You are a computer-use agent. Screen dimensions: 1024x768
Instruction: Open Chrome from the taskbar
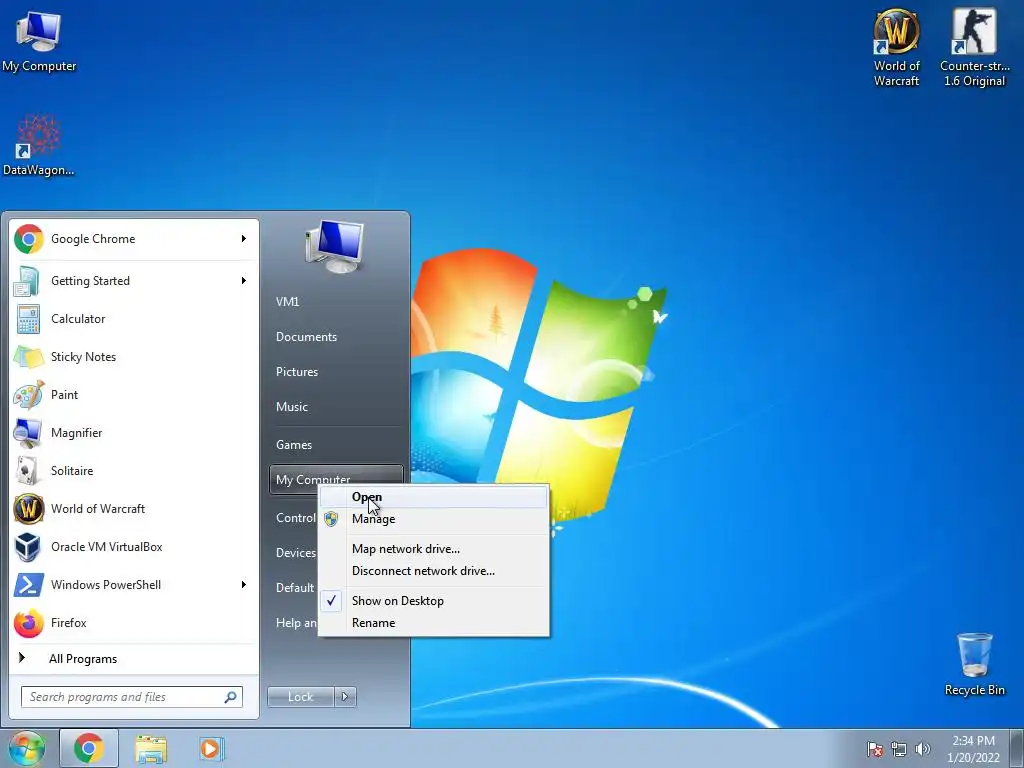89,748
